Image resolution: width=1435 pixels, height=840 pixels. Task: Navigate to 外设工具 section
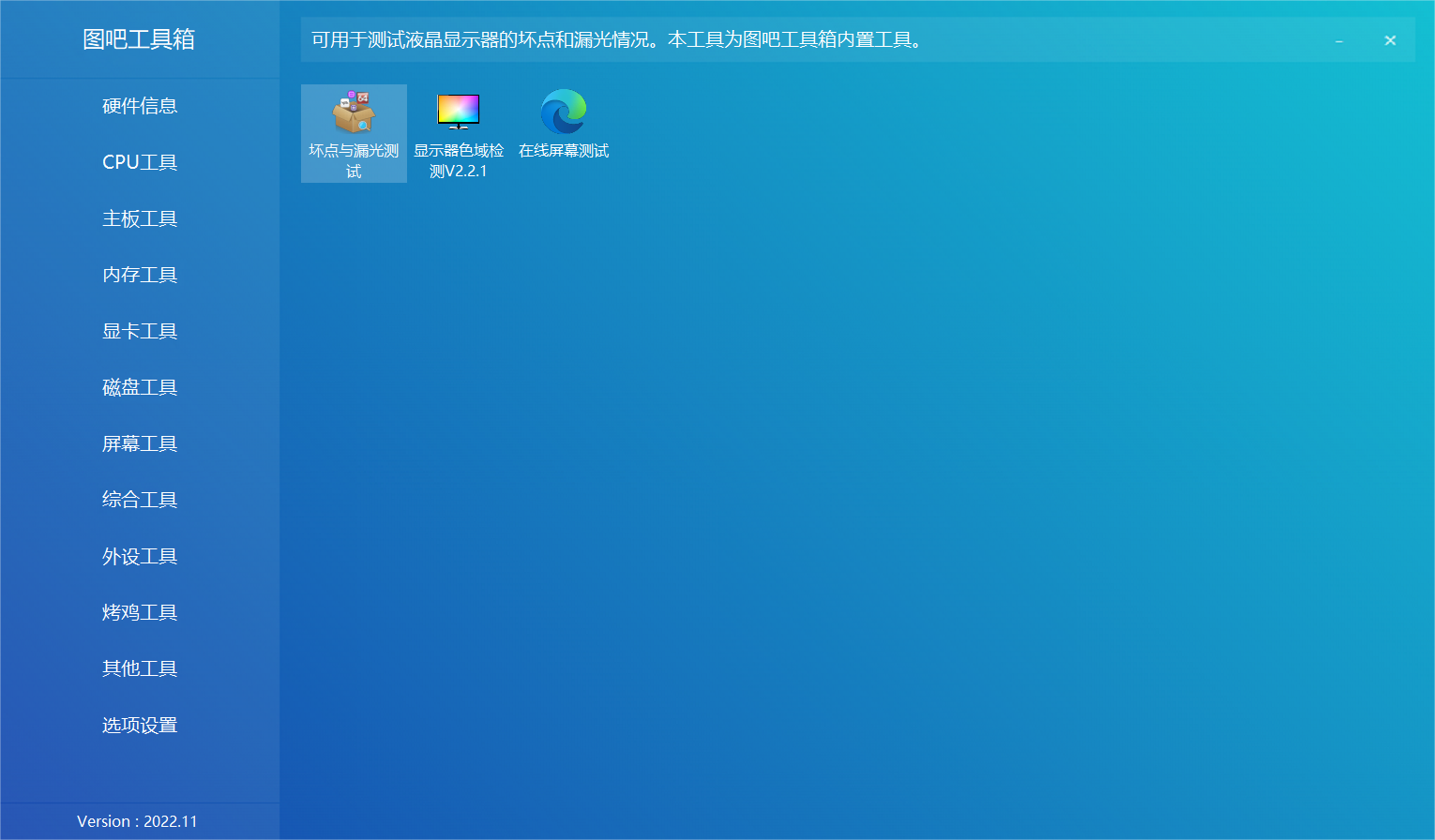coord(140,556)
